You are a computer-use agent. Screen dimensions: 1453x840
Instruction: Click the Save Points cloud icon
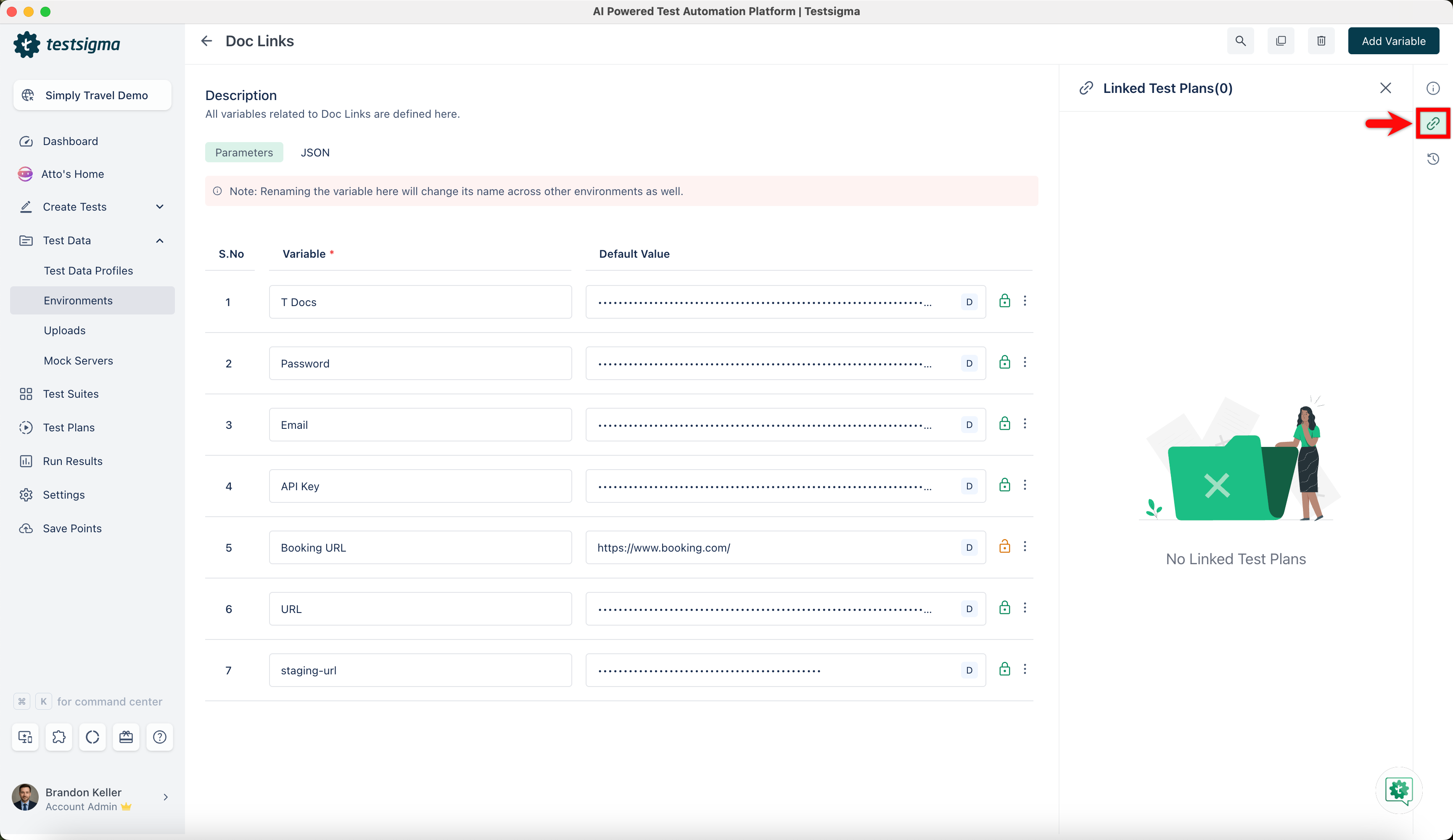click(26, 528)
